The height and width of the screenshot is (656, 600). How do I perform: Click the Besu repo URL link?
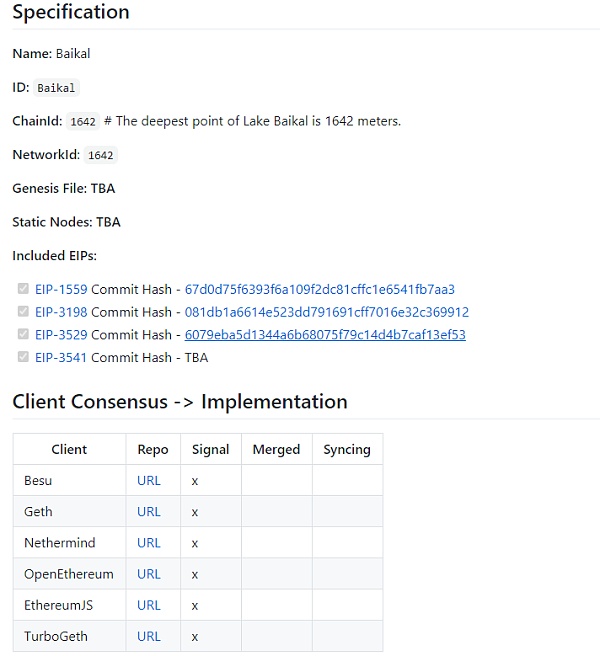(149, 481)
